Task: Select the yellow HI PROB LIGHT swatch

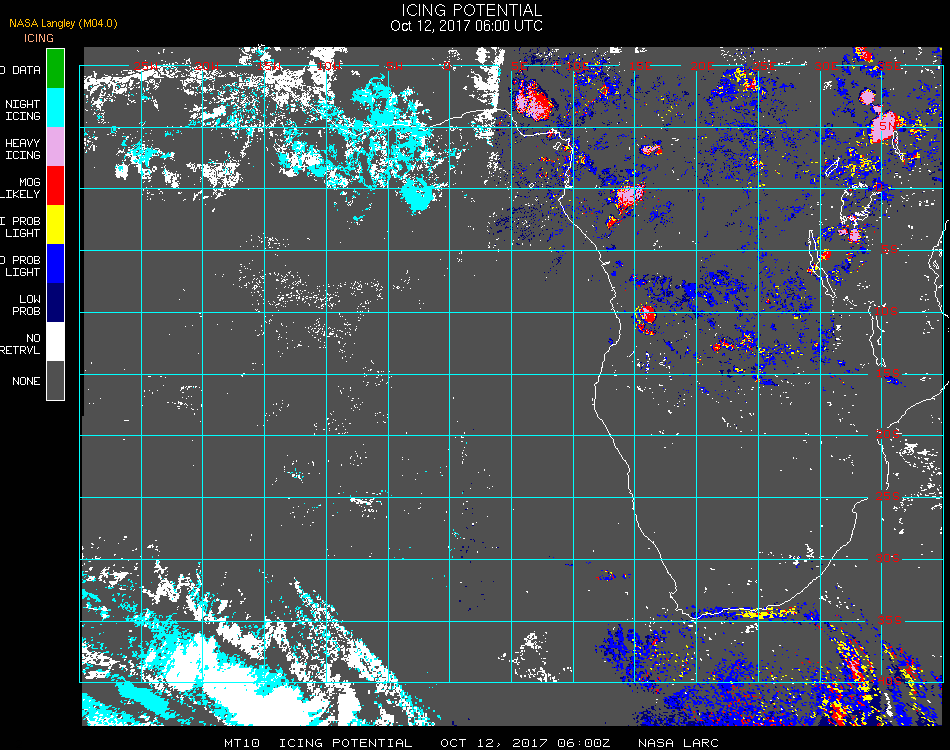Action: tap(55, 224)
